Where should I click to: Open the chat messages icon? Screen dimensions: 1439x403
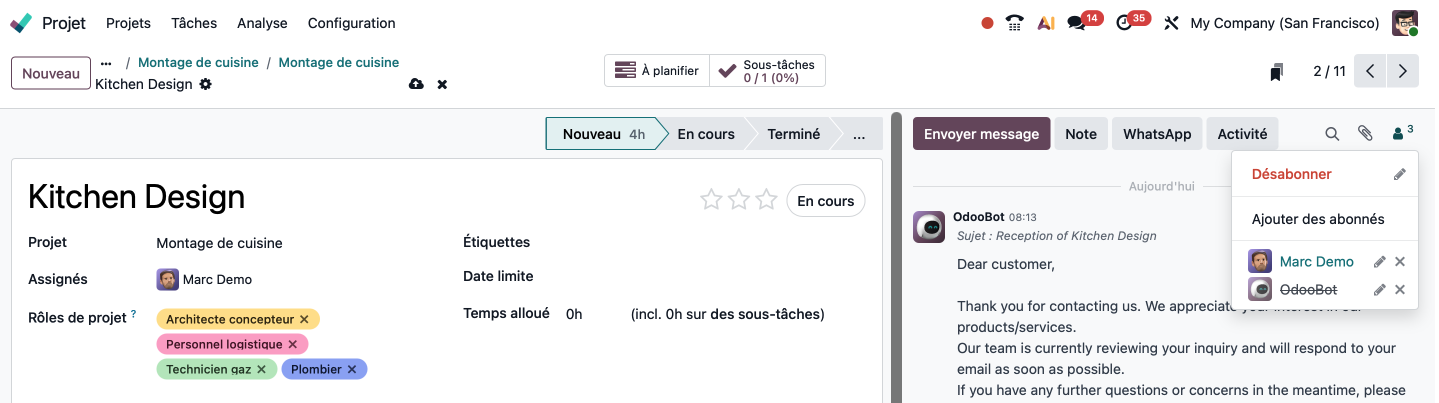[1076, 23]
